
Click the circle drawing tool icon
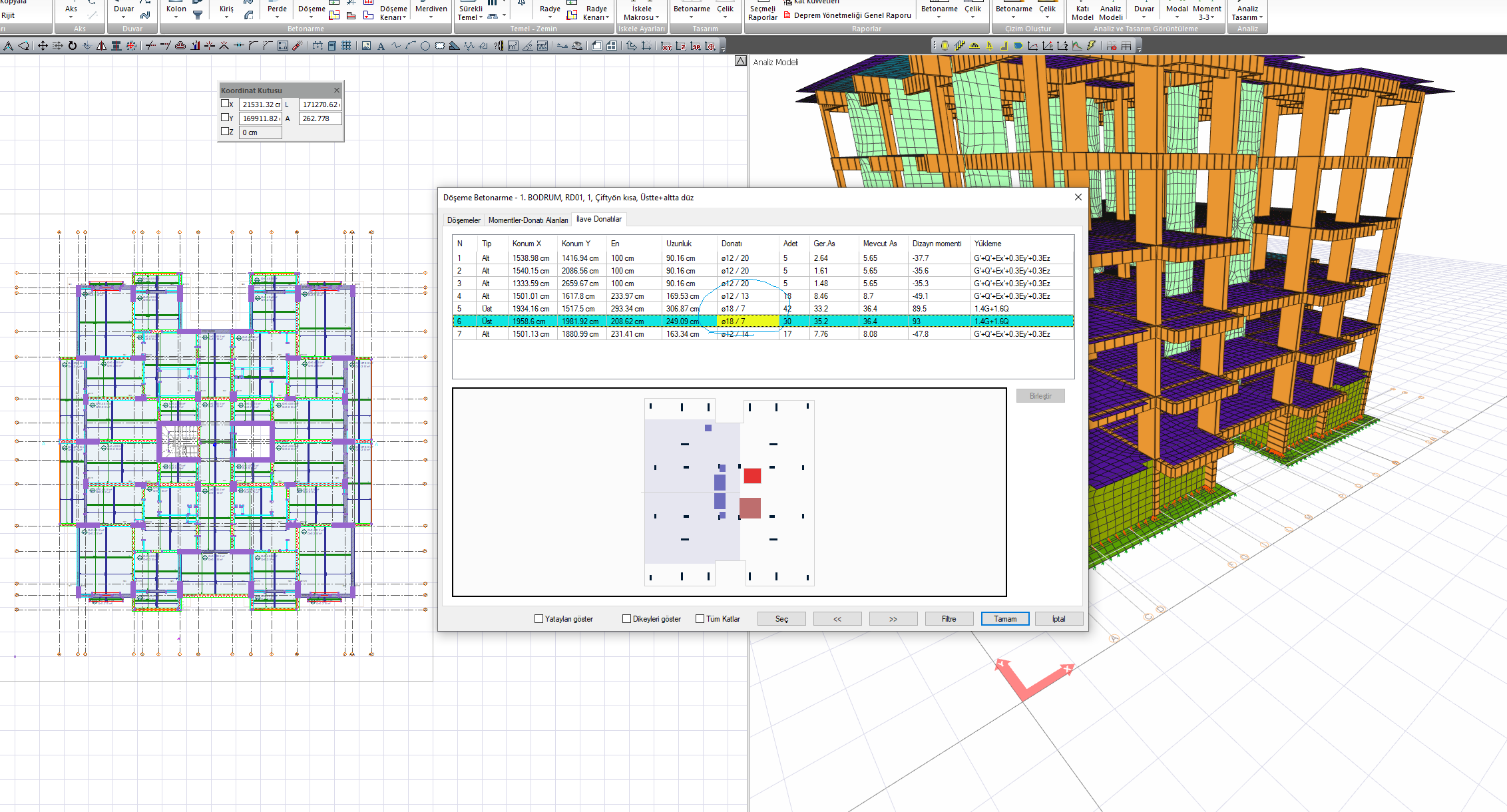pos(425,46)
